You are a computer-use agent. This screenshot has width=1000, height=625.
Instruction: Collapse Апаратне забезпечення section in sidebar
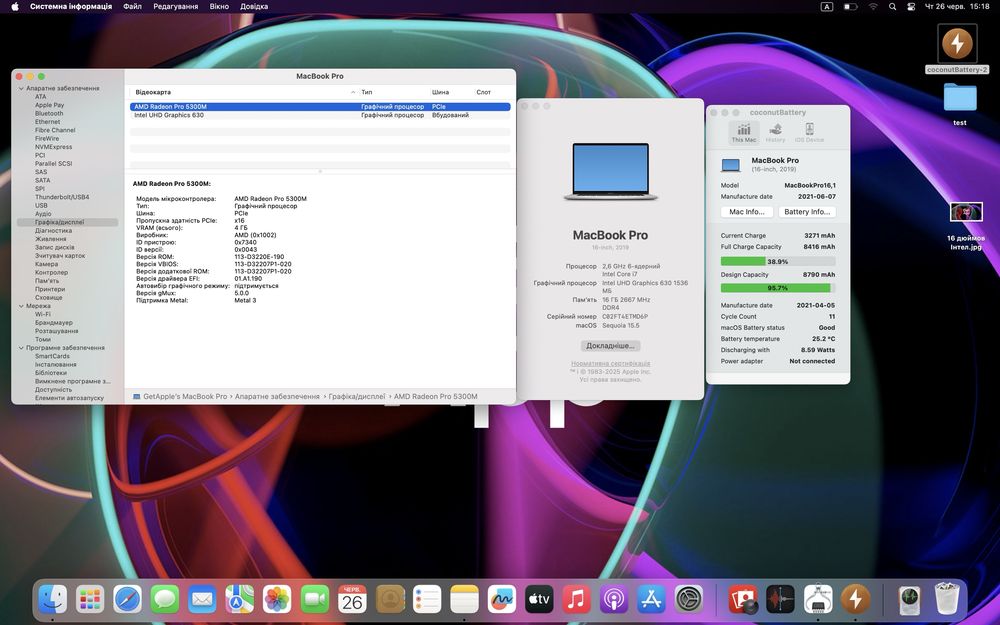point(21,89)
